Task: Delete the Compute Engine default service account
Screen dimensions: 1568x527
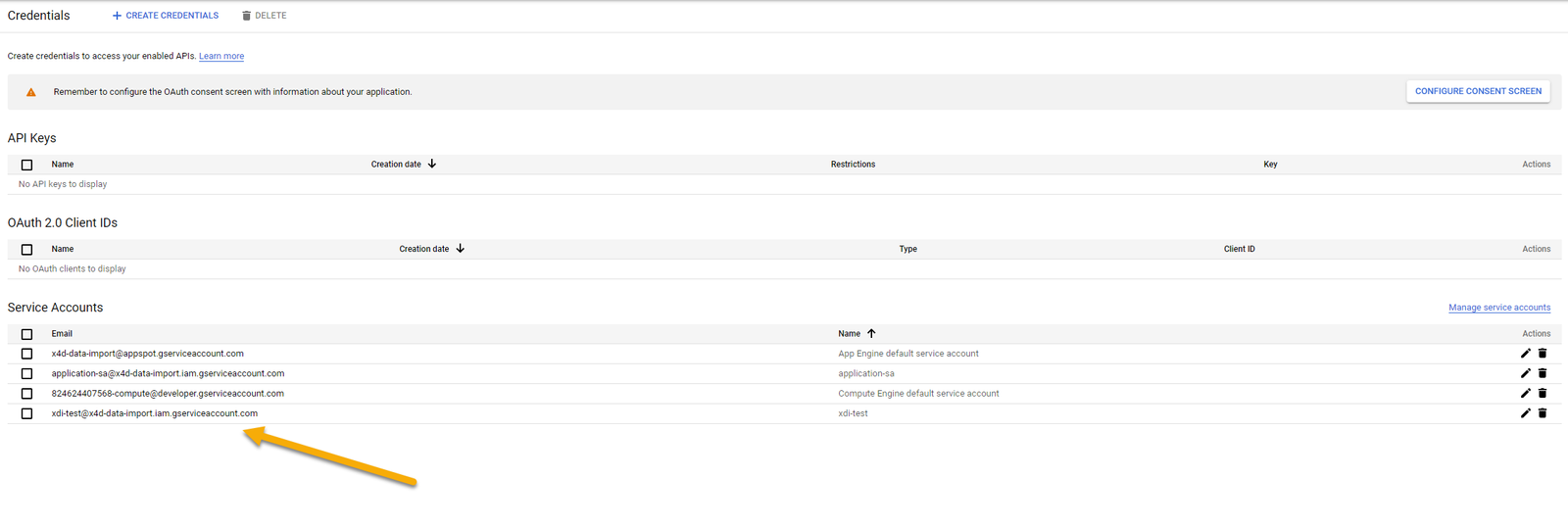Action: (1542, 394)
